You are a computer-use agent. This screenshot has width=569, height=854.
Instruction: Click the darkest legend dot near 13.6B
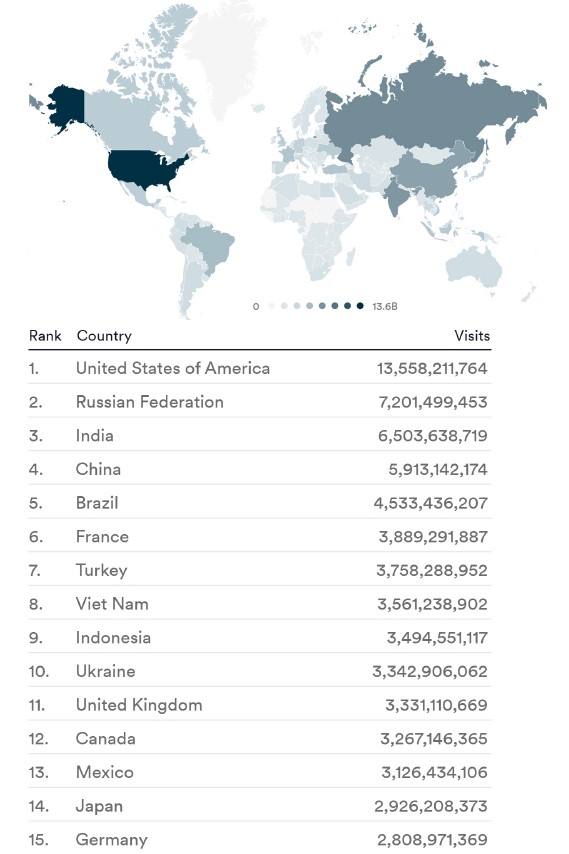360,306
